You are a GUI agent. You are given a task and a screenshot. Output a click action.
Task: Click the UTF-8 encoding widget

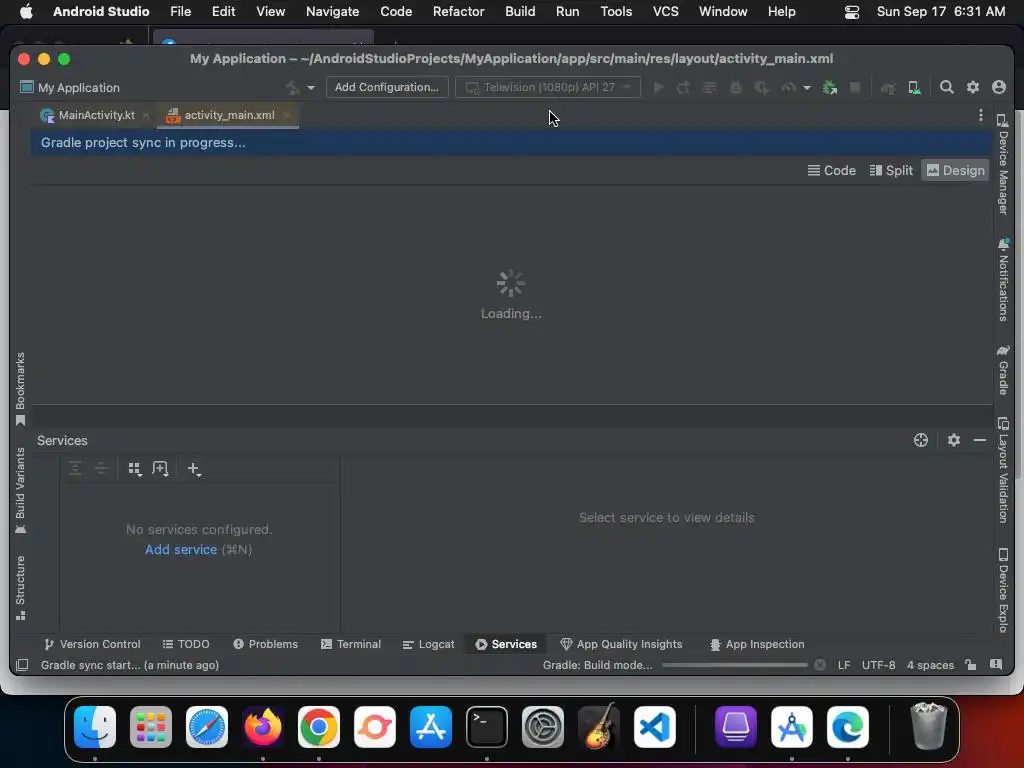878,665
